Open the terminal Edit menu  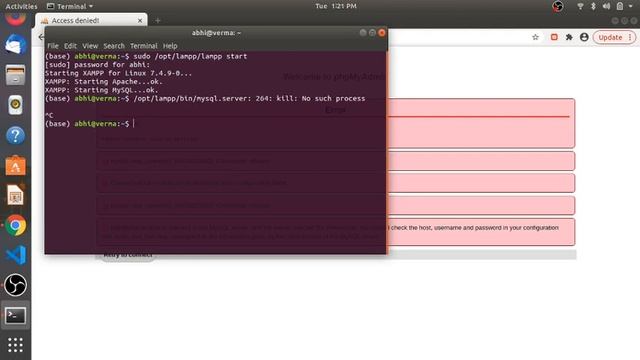(70, 46)
